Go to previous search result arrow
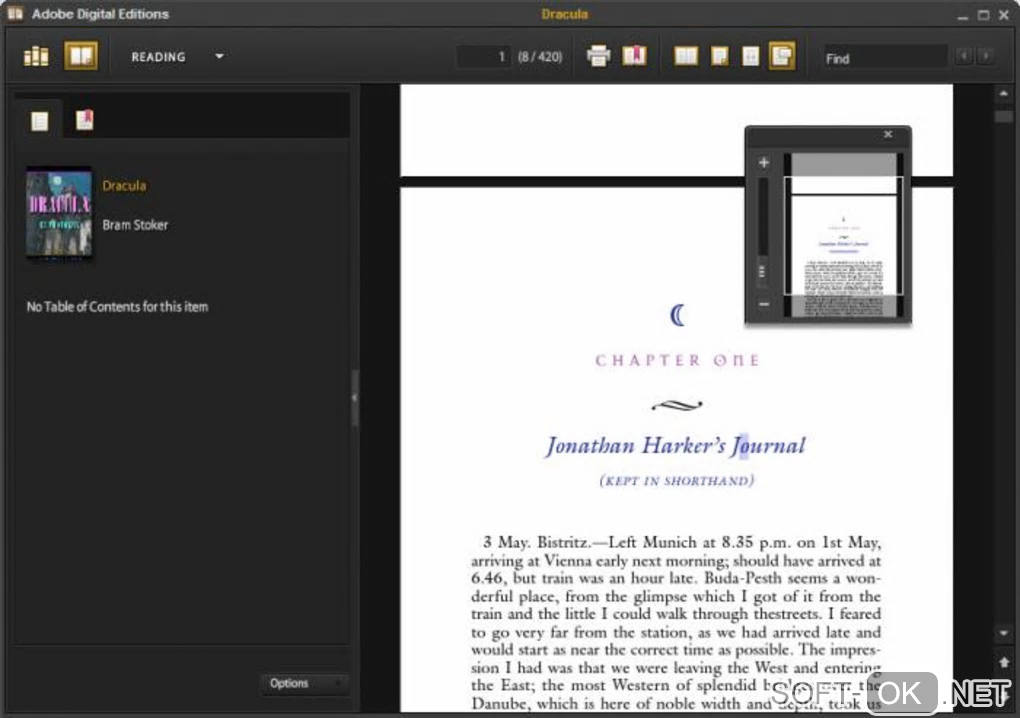1020x718 pixels. coord(963,57)
